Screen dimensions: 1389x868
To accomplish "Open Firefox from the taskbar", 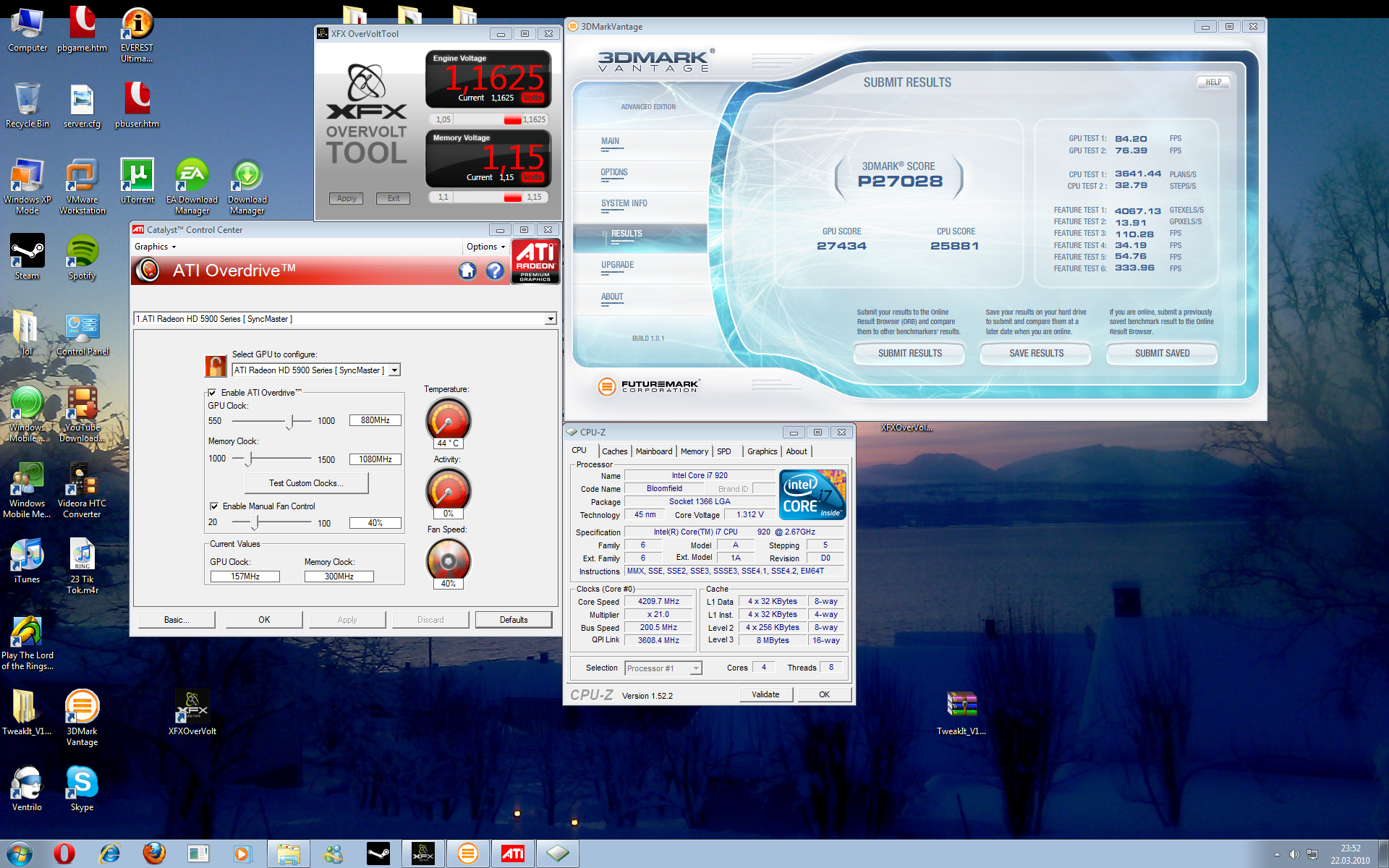I will click(x=153, y=854).
